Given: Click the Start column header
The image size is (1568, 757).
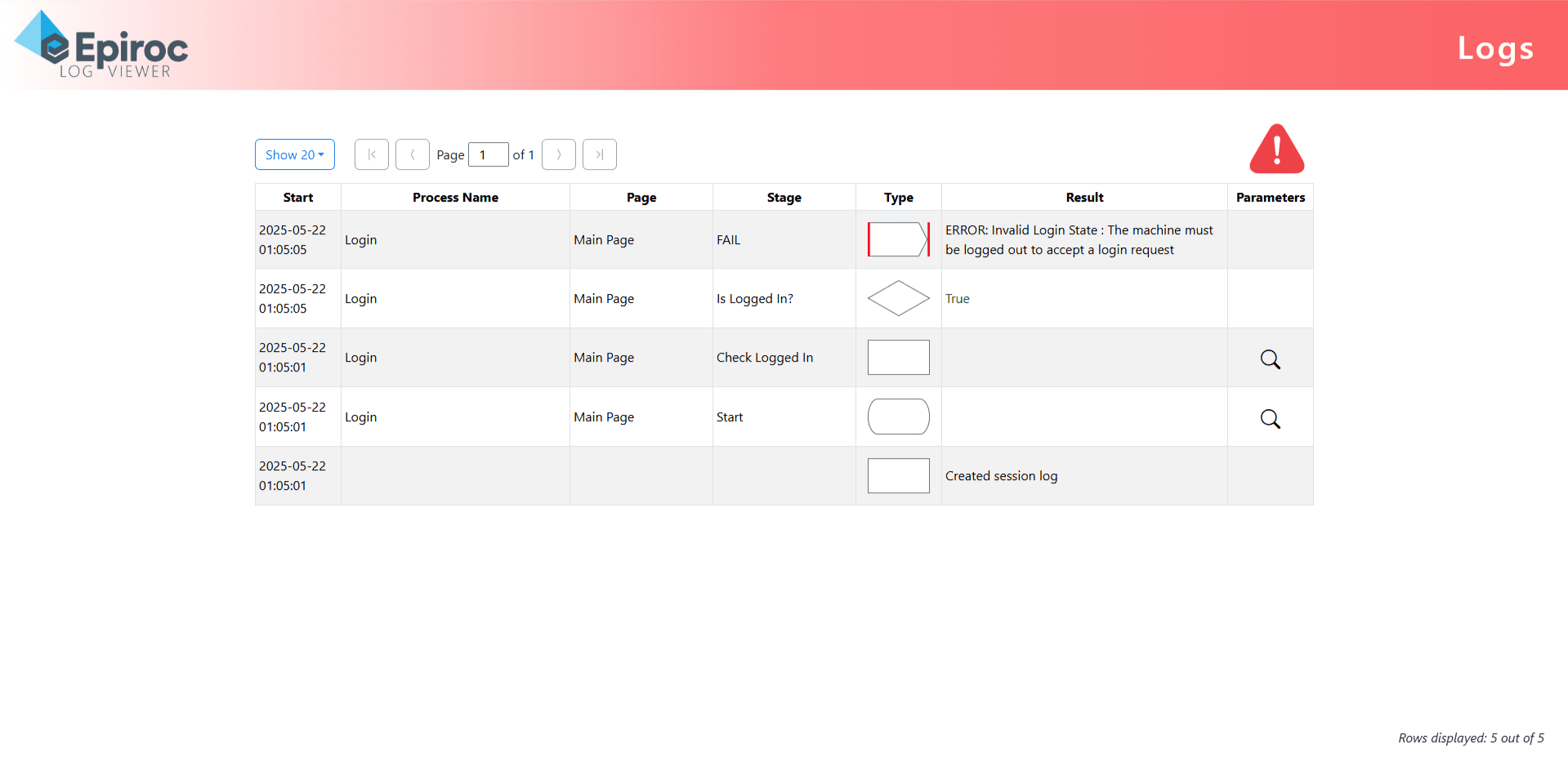Looking at the screenshot, I should (x=297, y=198).
